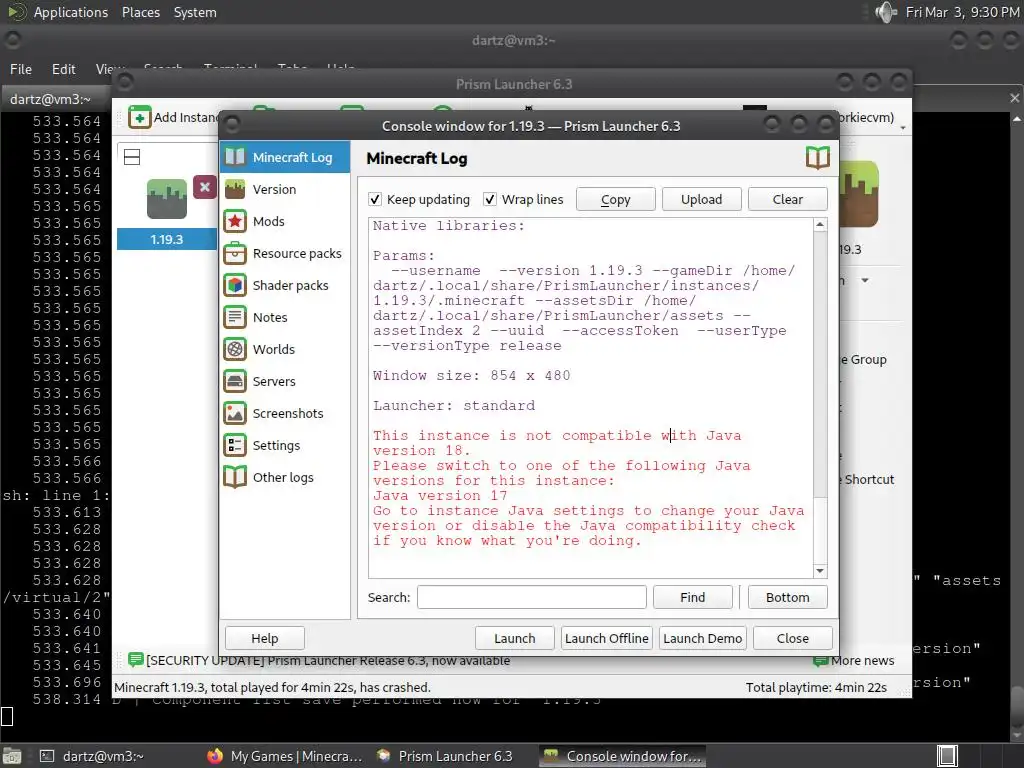Clear the log output
The width and height of the screenshot is (1024, 768).
(788, 199)
